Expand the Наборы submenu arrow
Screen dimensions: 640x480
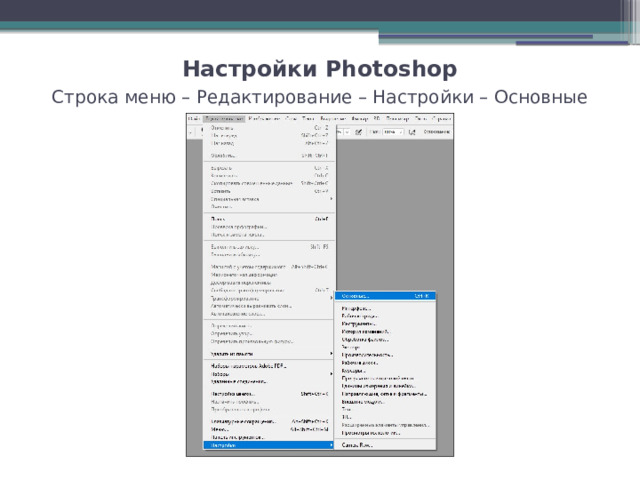(x=331, y=373)
